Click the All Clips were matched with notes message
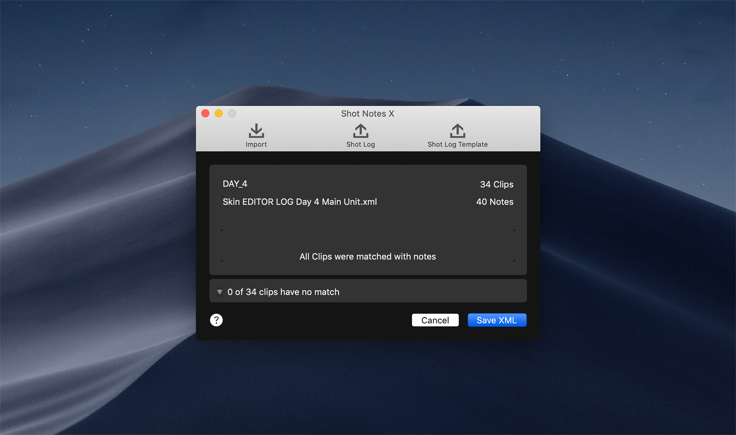Image resolution: width=736 pixels, height=435 pixels. [x=368, y=257]
